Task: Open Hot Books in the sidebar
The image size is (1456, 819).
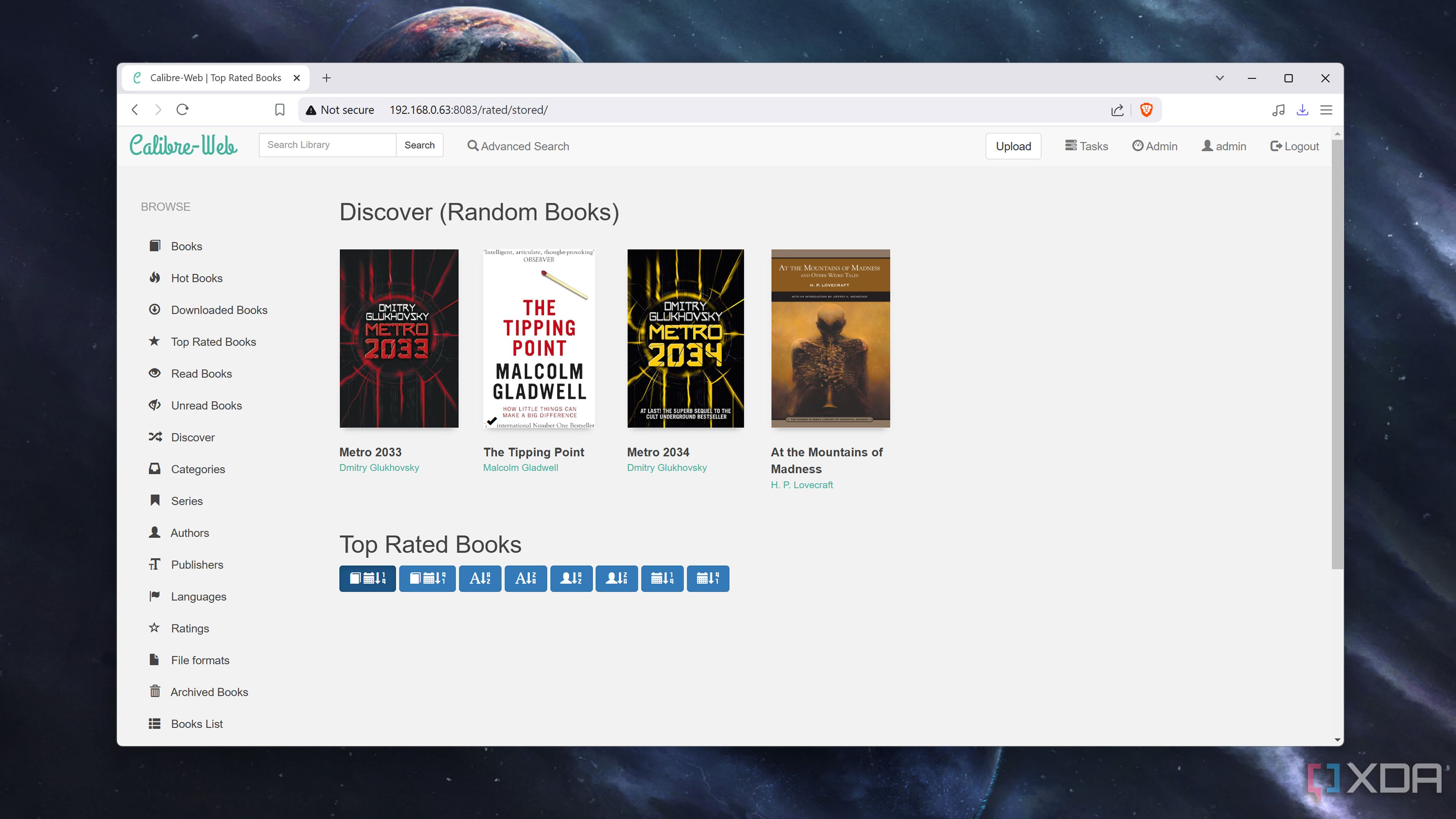Action: pos(197,278)
